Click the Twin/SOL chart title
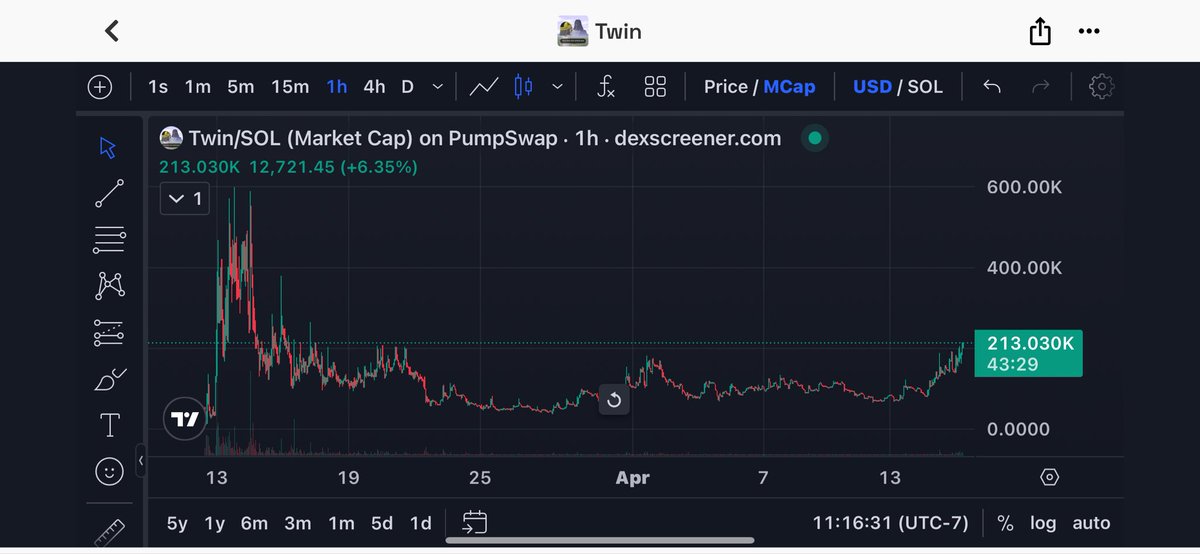 pyautogui.click(x=485, y=139)
